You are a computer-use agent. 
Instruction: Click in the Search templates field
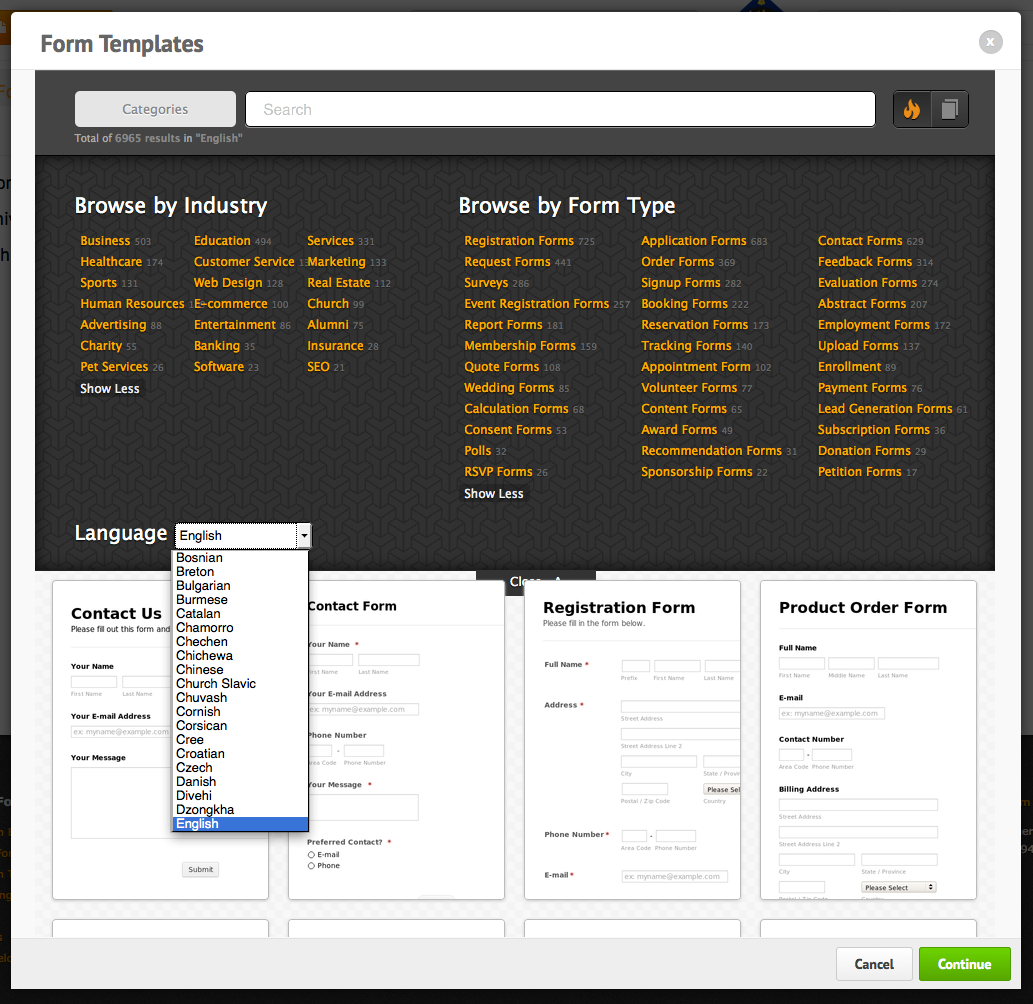(x=560, y=109)
